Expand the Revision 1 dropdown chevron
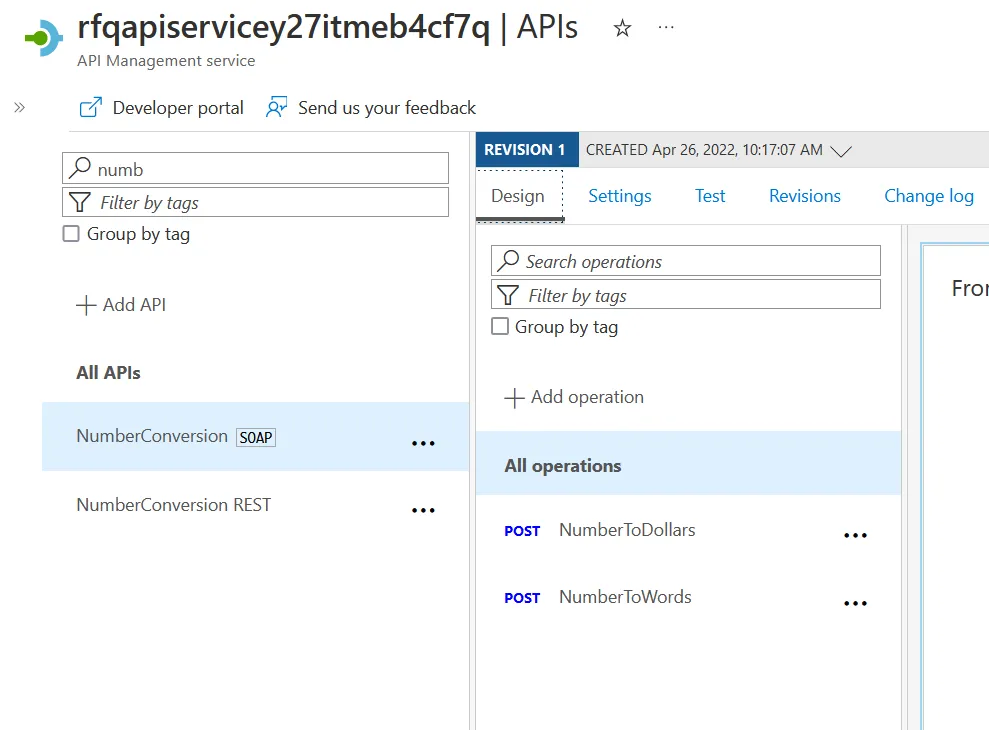 point(842,151)
